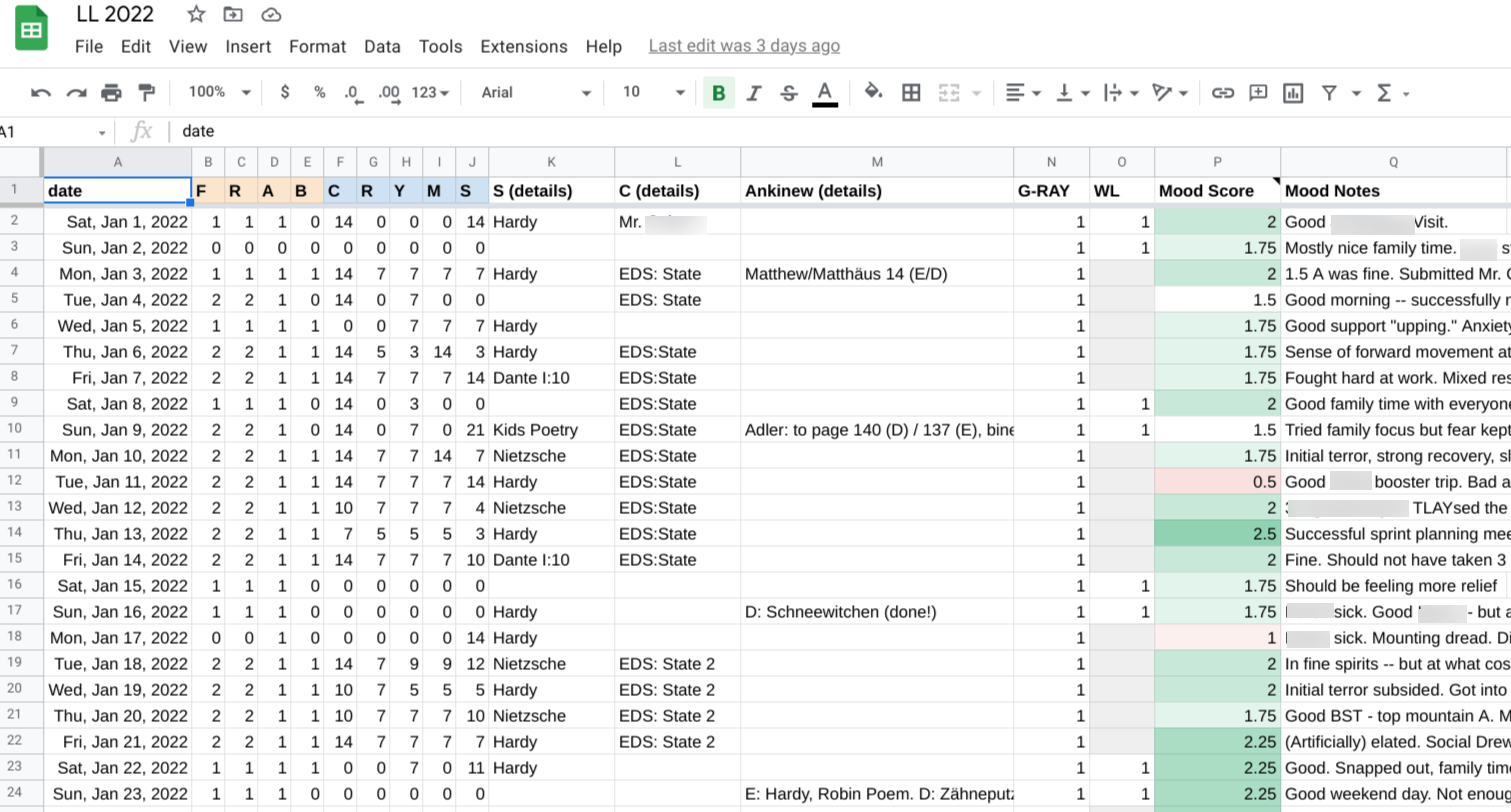Open the Format menu
Screen dimensions: 1511x812
317,46
